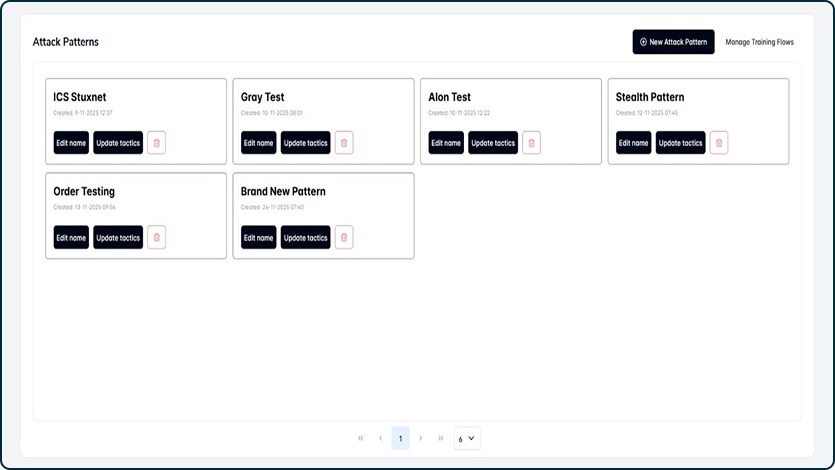Viewport: 835px width, 470px height.
Task: Delete the Order Testing pattern via trash icon
Action: point(157,237)
